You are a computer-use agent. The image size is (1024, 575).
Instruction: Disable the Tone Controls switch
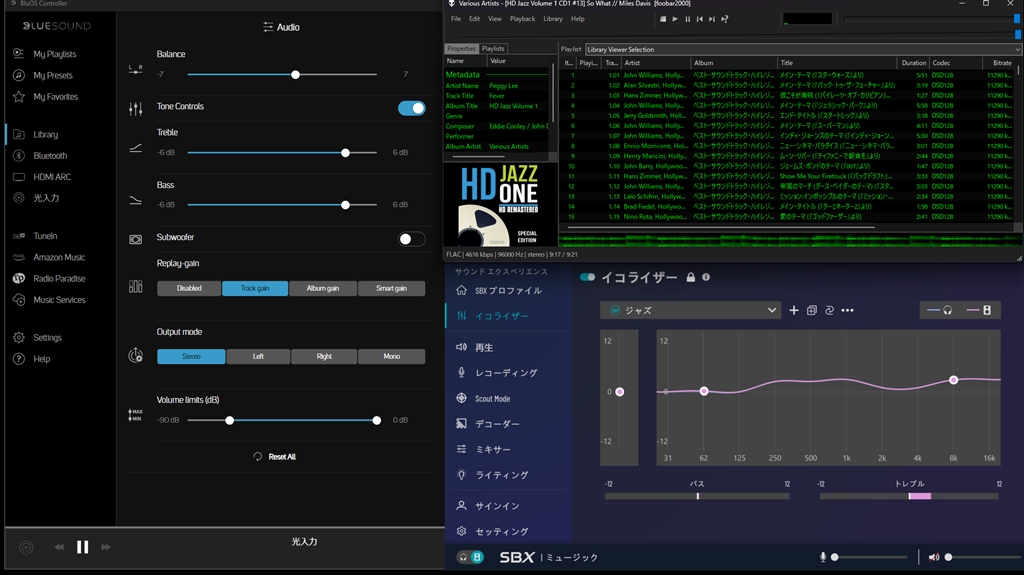pos(411,108)
